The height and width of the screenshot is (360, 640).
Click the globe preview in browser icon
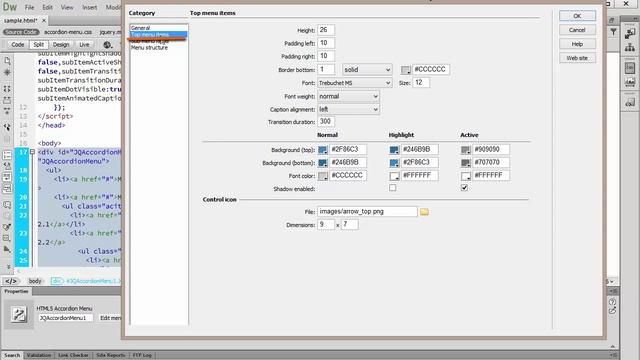pyautogui.click(x=107, y=44)
